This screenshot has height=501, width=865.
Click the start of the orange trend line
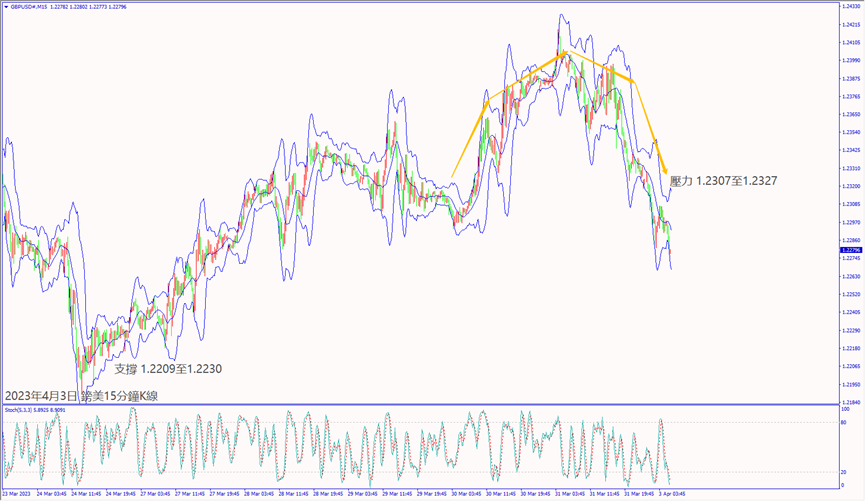point(452,177)
